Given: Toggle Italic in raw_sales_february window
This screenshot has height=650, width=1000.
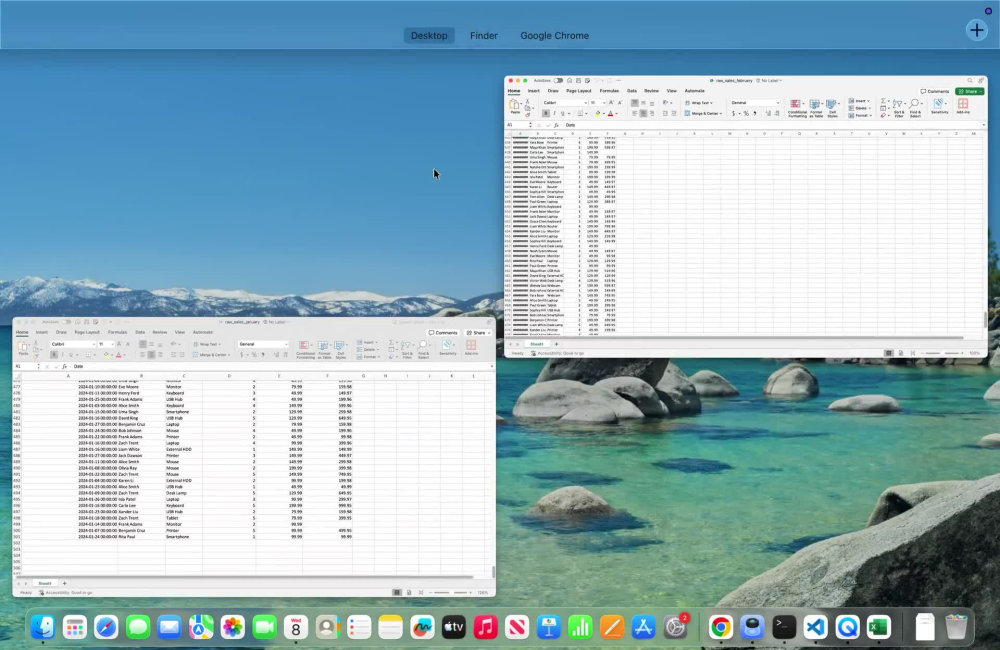Looking at the screenshot, I should 554,114.
